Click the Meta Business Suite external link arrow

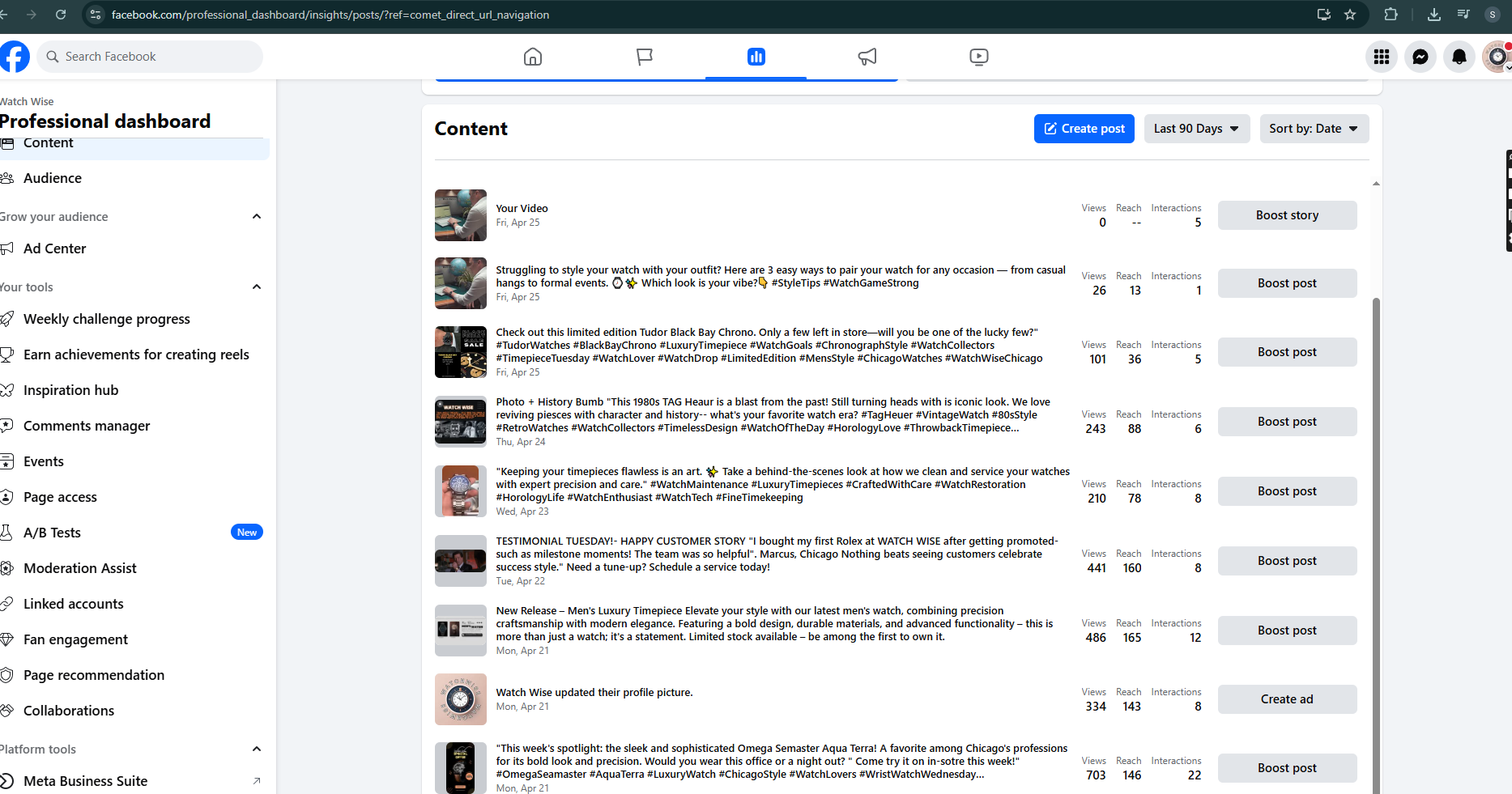click(x=257, y=781)
